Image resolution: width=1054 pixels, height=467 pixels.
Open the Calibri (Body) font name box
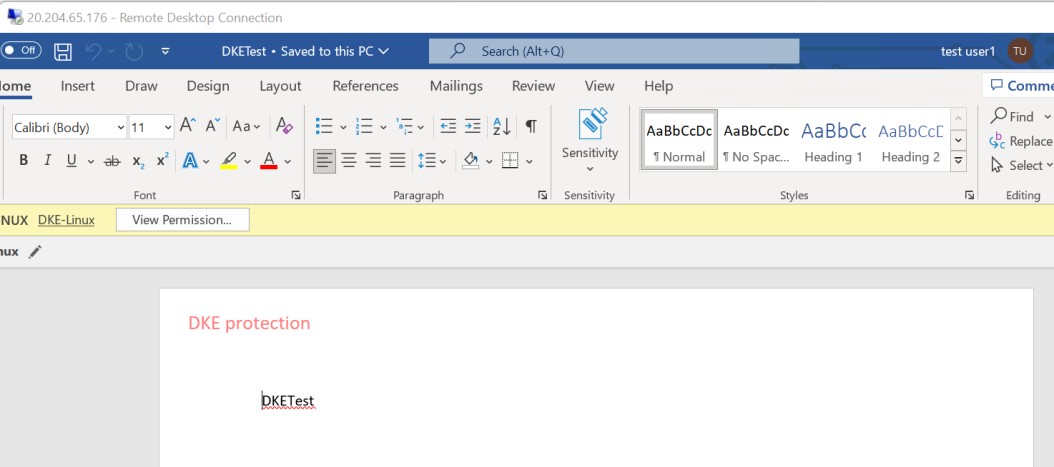click(69, 127)
